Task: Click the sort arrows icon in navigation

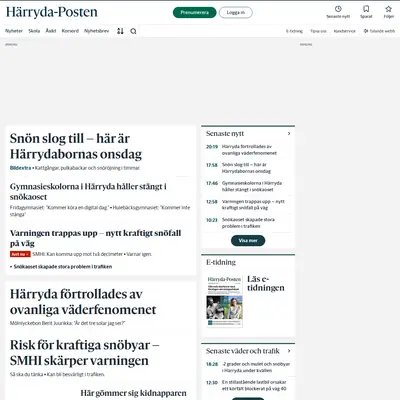Action: click(120, 31)
